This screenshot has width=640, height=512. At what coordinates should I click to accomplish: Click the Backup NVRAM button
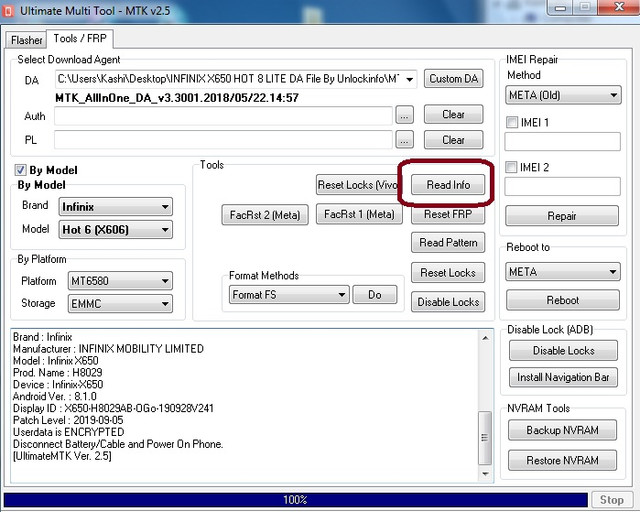tap(562, 430)
